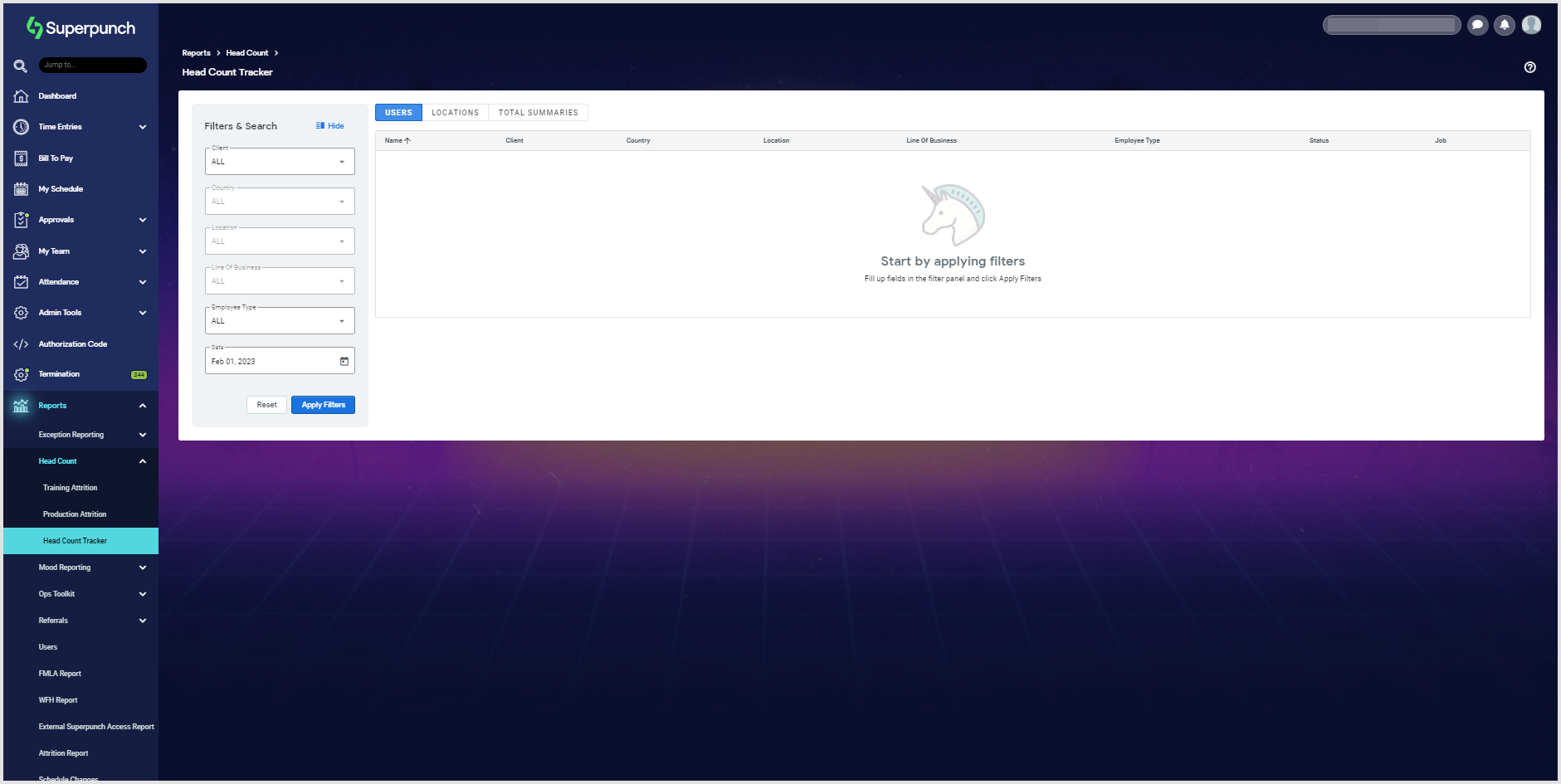This screenshot has width=1561, height=784.
Task: Collapse the Head Count section
Action: [x=142, y=460]
